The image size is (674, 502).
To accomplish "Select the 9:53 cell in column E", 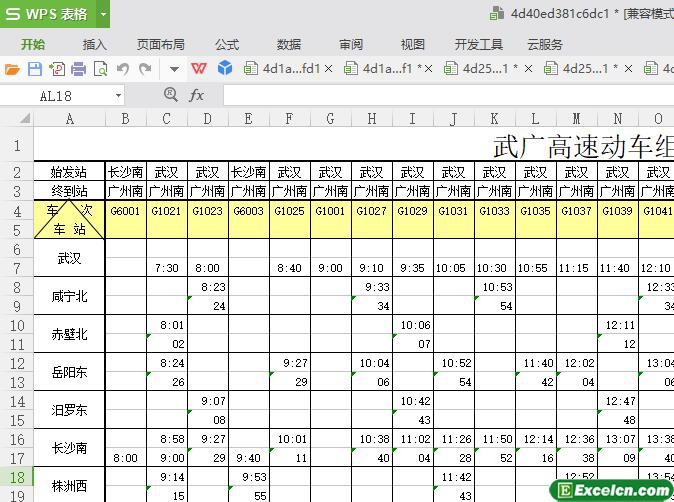I will [x=249, y=477].
